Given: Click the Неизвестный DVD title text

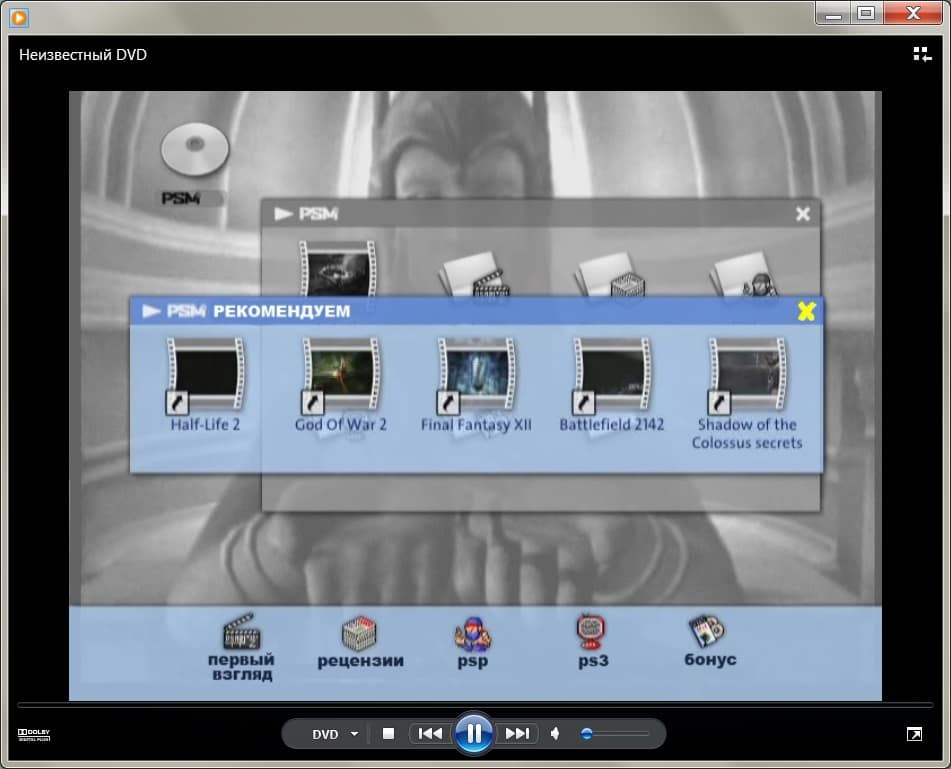Looking at the screenshot, I should (x=82, y=55).
